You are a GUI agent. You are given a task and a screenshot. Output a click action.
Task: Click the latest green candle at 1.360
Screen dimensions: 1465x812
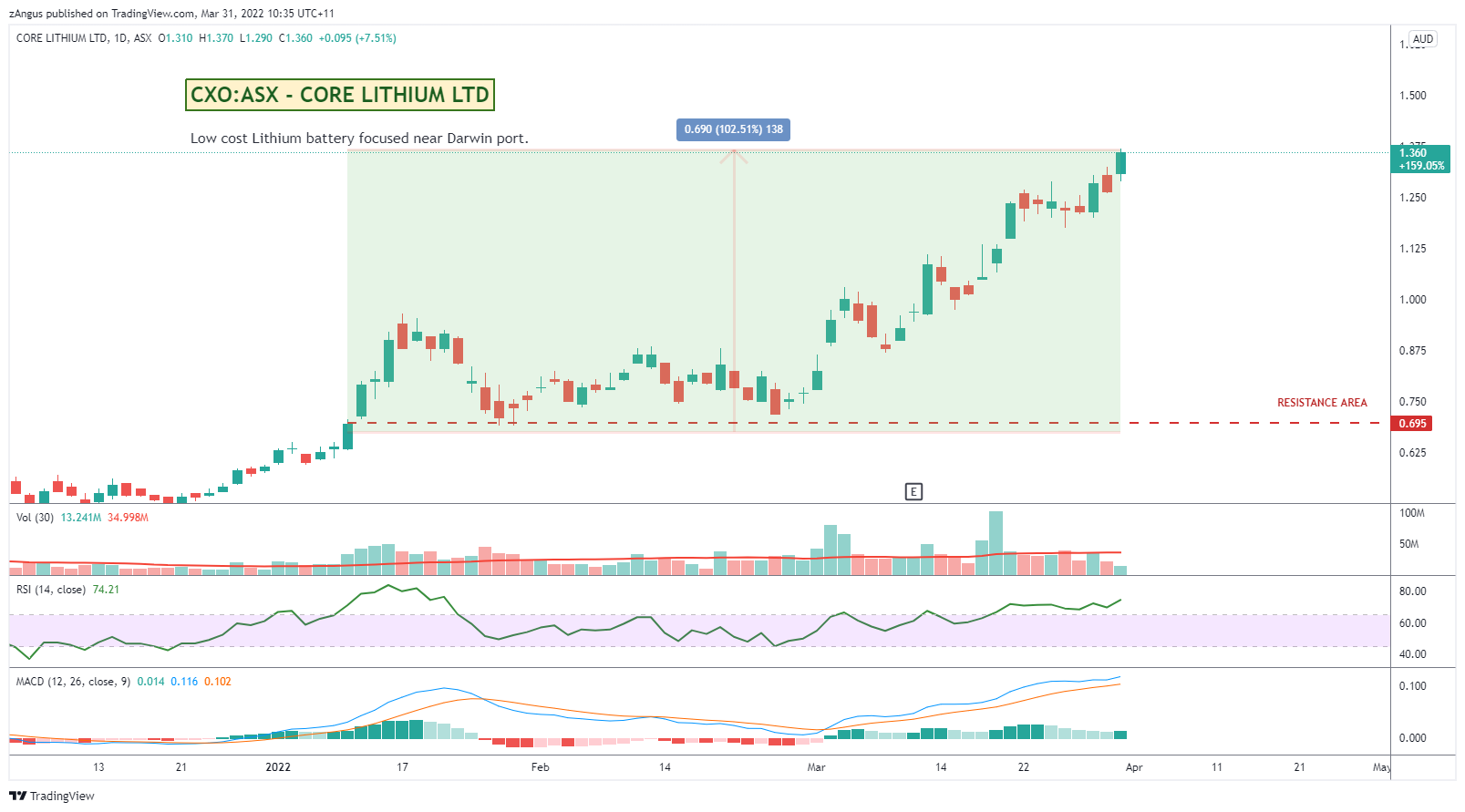[x=1120, y=163]
